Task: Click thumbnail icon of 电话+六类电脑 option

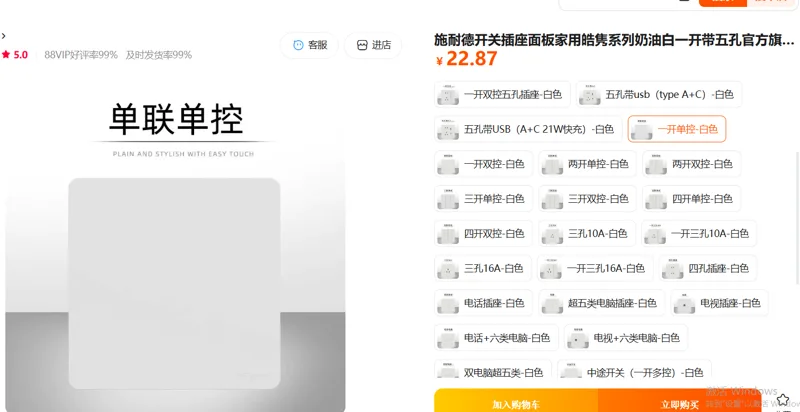Action: [x=447, y=338]
